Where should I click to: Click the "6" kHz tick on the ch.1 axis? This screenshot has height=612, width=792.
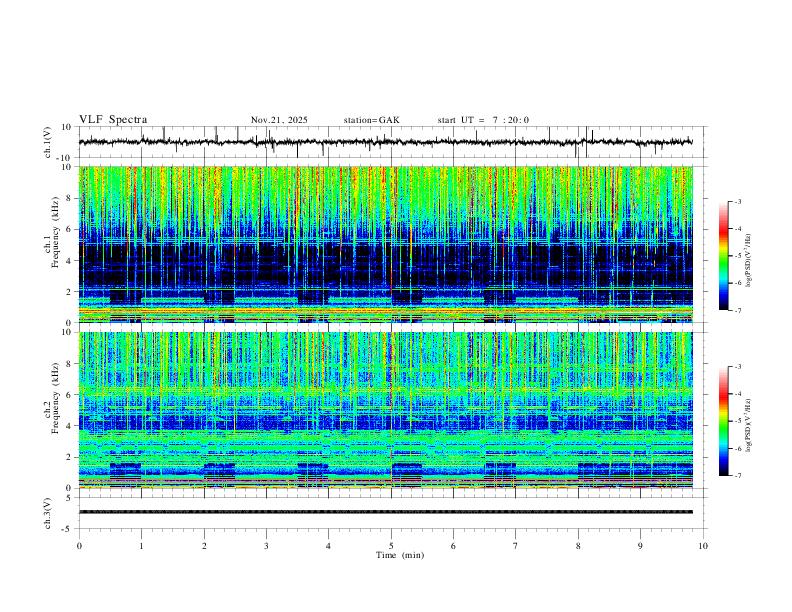[x=70, y=229]
